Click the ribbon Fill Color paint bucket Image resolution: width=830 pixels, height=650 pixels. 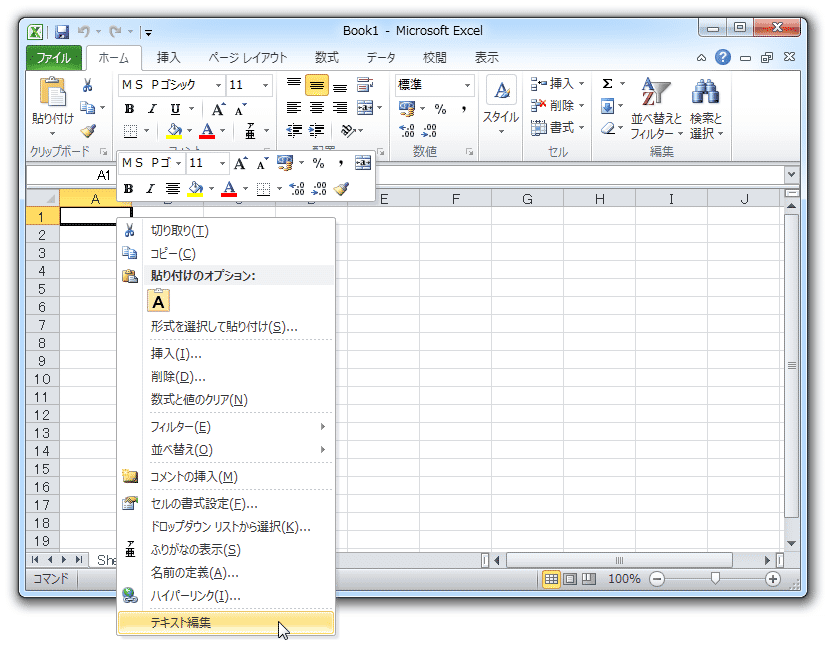tap(174, 130)
